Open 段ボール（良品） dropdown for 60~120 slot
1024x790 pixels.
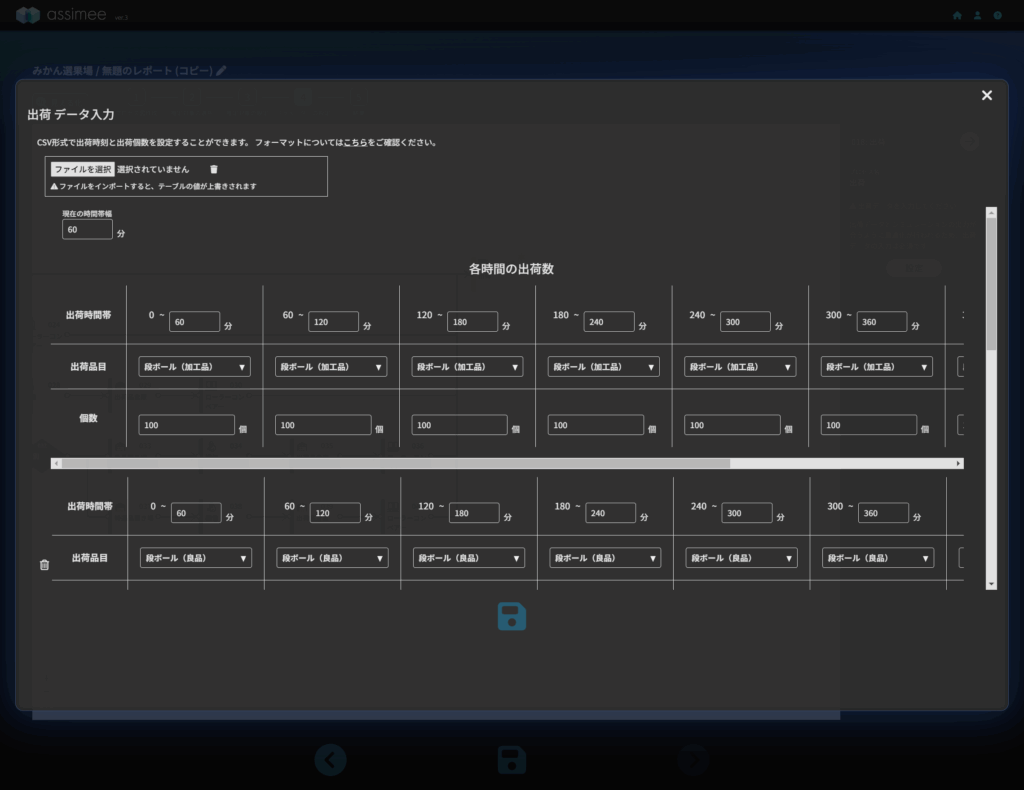(332, 558)
